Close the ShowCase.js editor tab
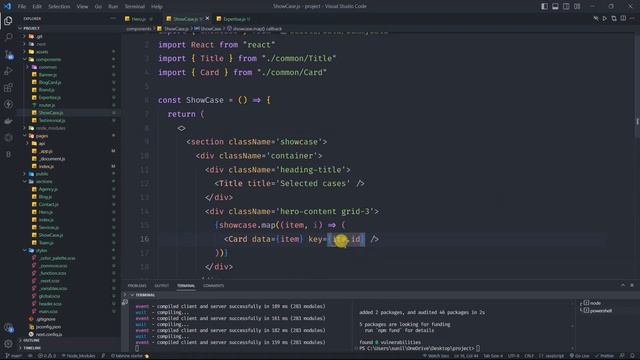The height and width of the screenshot is (360, 640). coord(207,19)
